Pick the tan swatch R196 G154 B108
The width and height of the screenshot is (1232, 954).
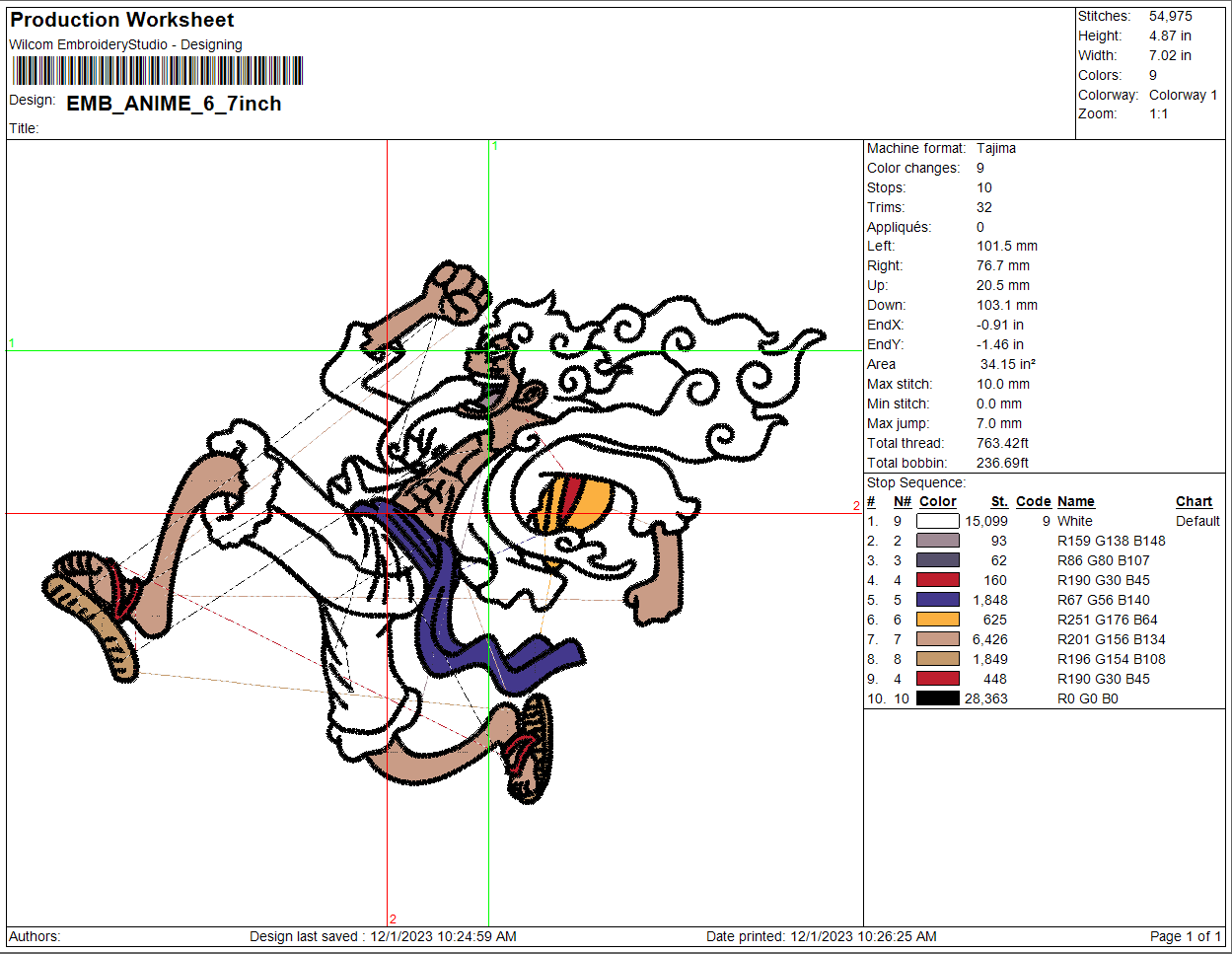pos(937,659)
